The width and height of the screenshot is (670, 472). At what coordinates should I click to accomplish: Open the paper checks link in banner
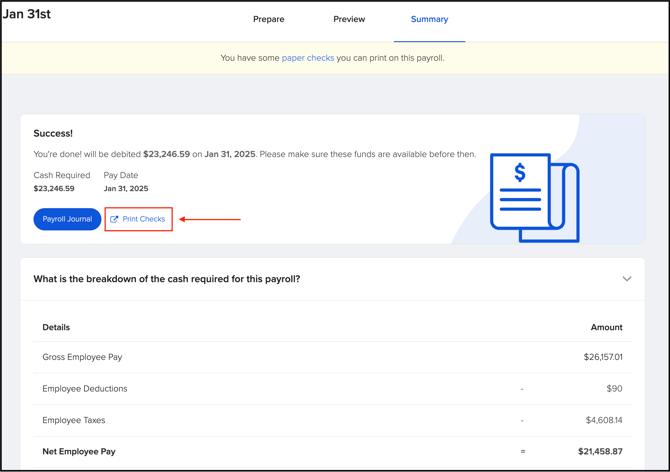pos(308,58)
